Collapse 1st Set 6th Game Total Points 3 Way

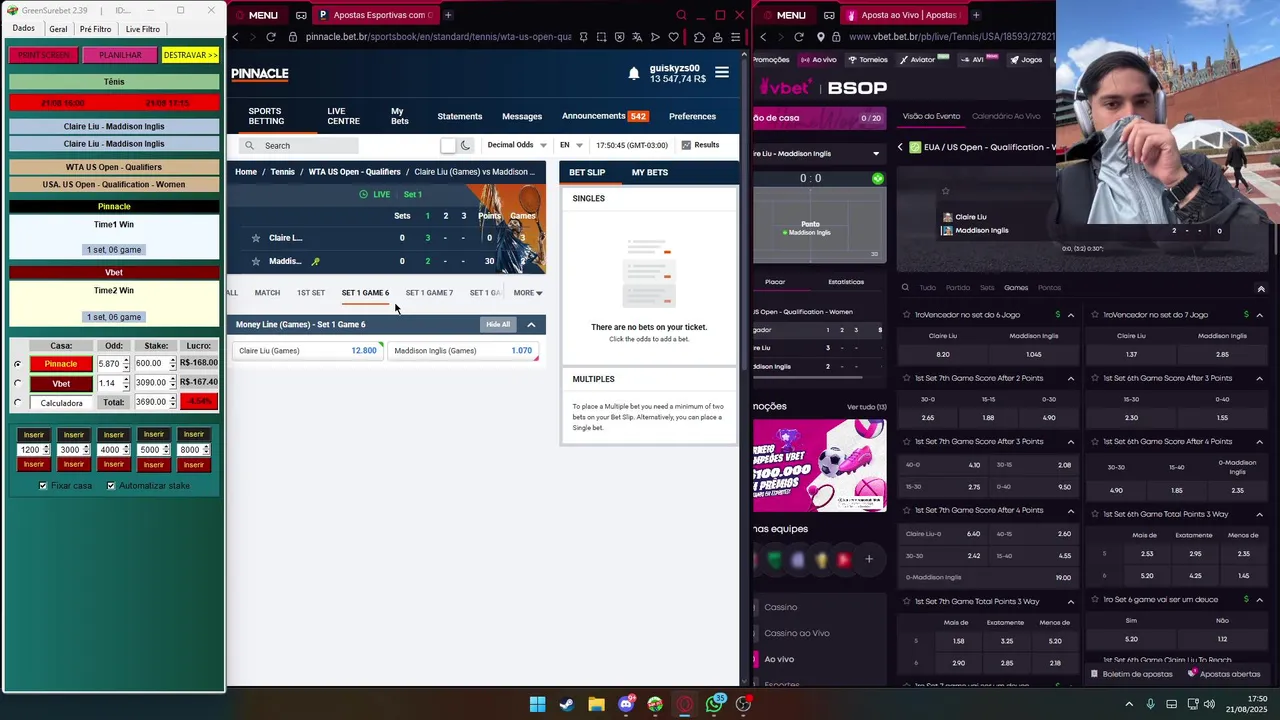point(1259,514)
